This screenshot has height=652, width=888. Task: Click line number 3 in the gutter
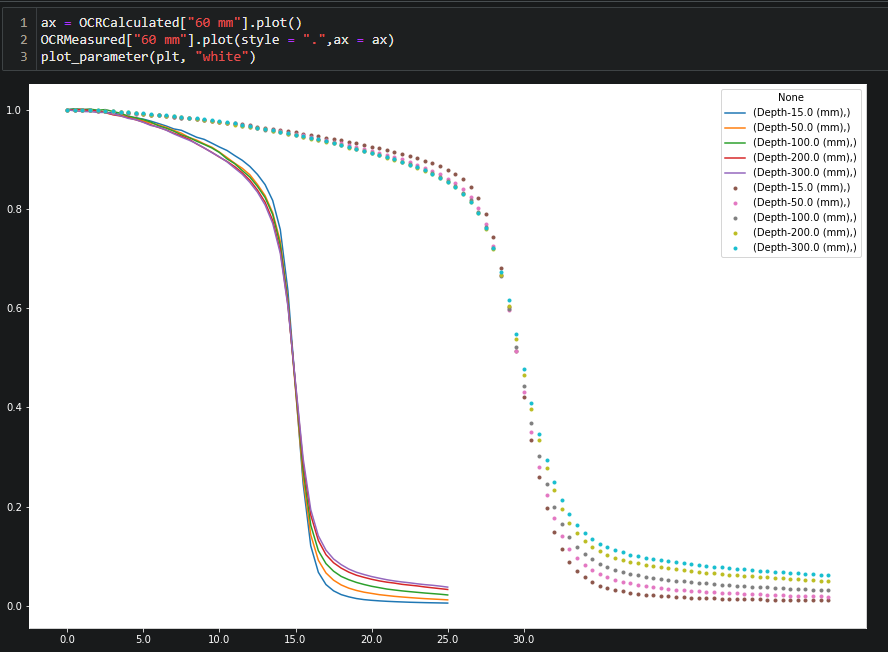coord(23,56)
